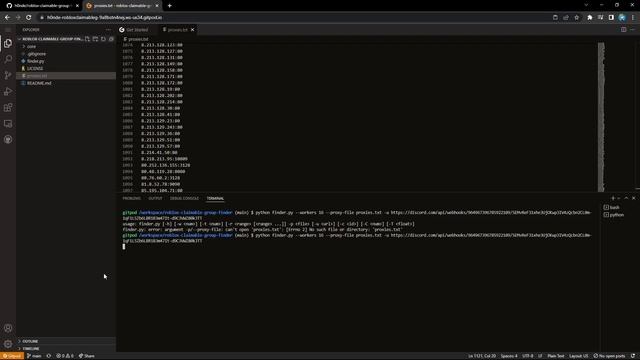Change language mode from Plain Text
640x360 pixels.
(x=556, y=356)
